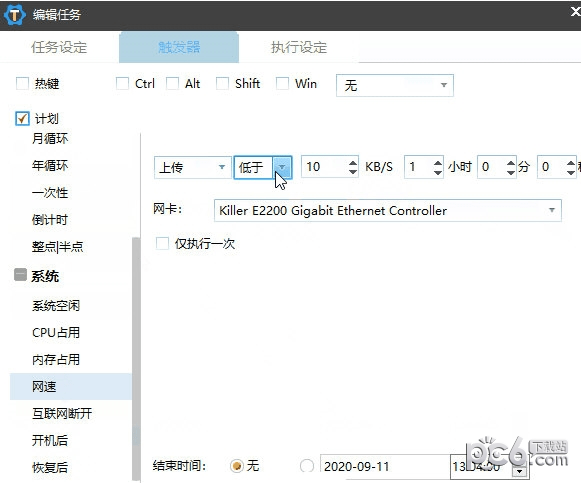Viewport: 581px width, 483px height.
Task: Select CPU占用 trigger
Action: pos(56,333)
